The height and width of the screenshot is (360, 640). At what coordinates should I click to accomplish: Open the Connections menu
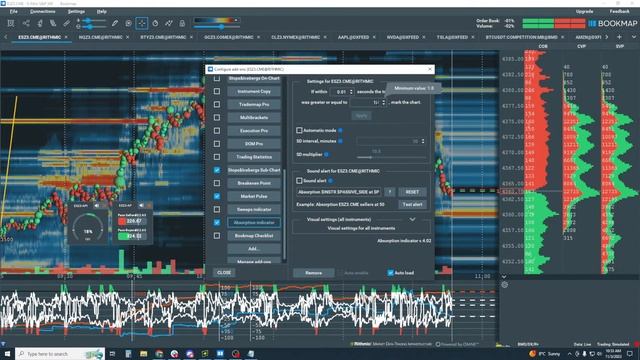pyautogui.click(x=42, y=11)
